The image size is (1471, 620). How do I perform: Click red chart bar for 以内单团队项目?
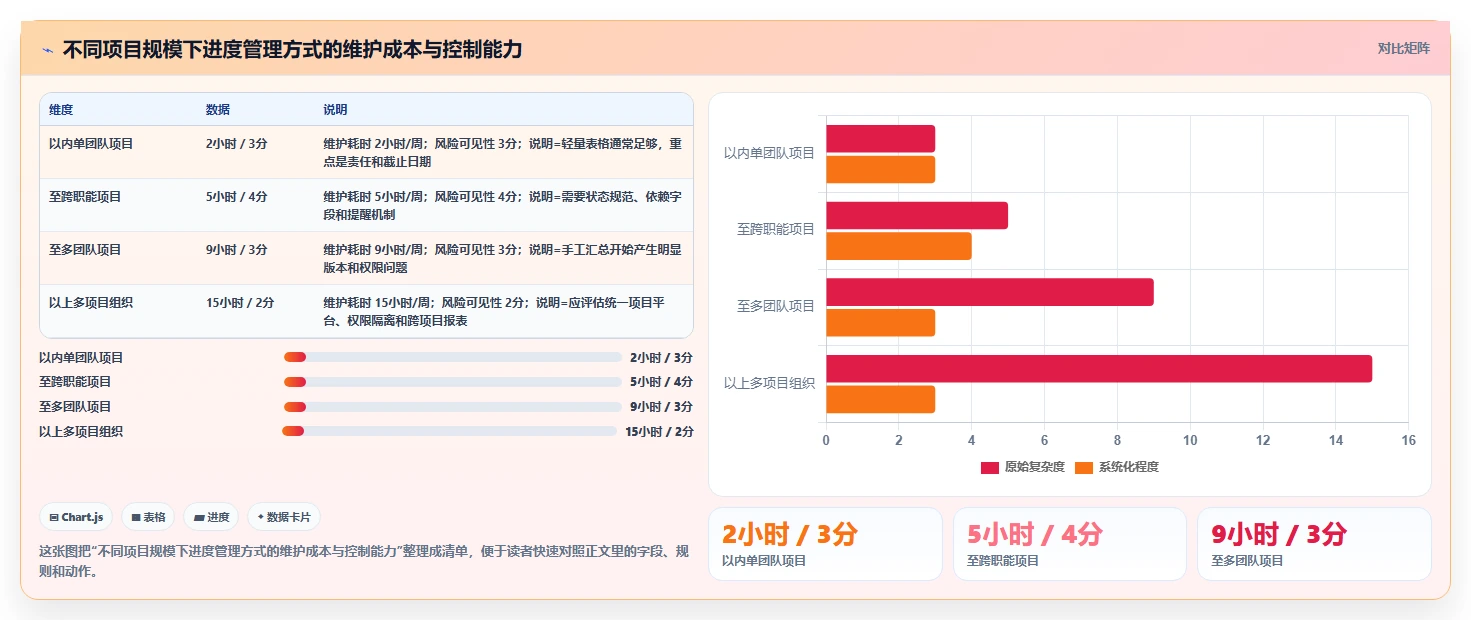coord(880,138)
